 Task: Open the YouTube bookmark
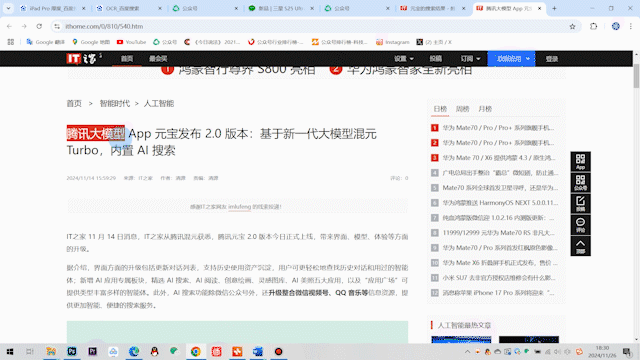(x=131, y=42)
